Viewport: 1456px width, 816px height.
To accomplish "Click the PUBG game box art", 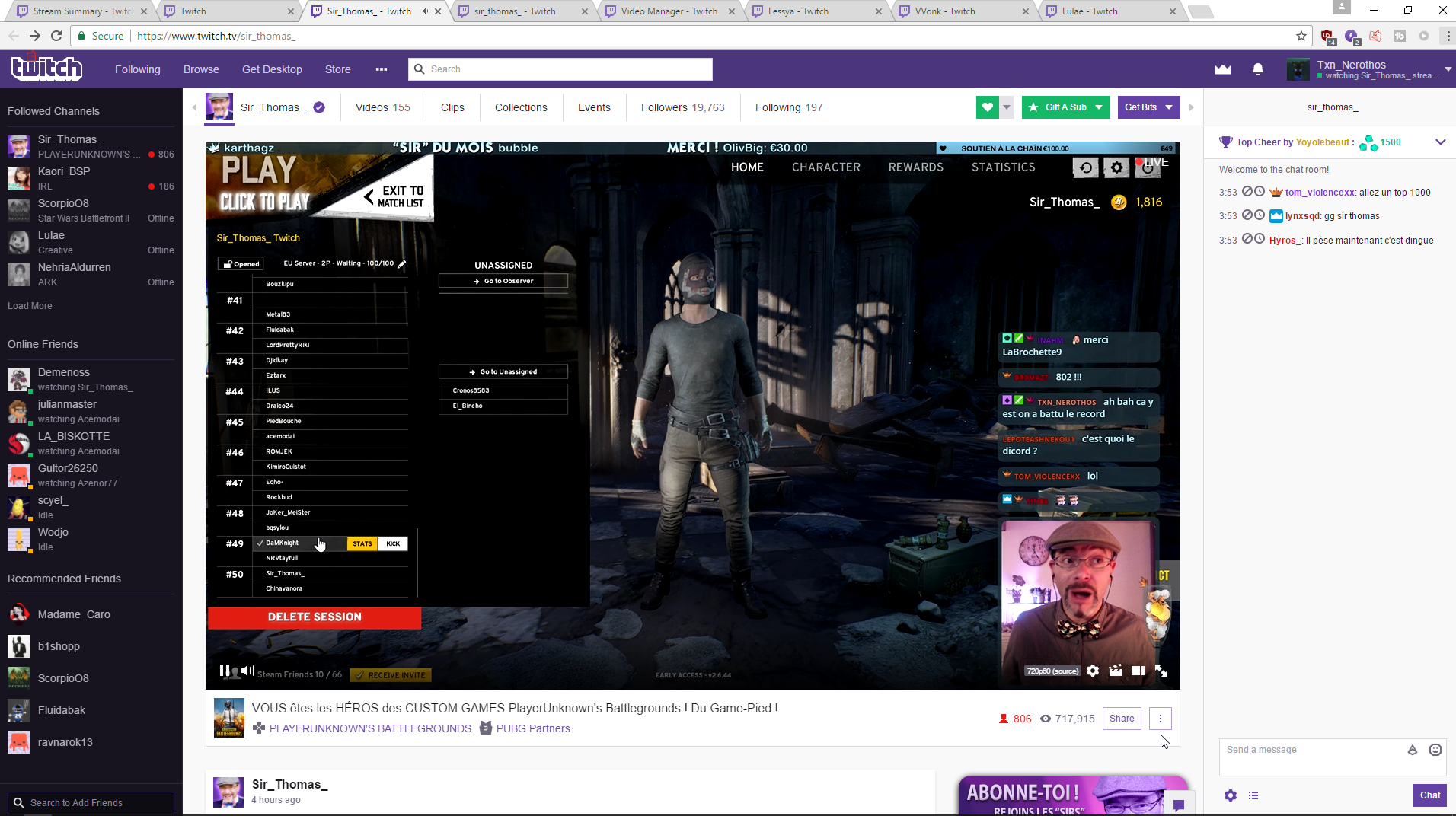I will click(x=229, y=719).
